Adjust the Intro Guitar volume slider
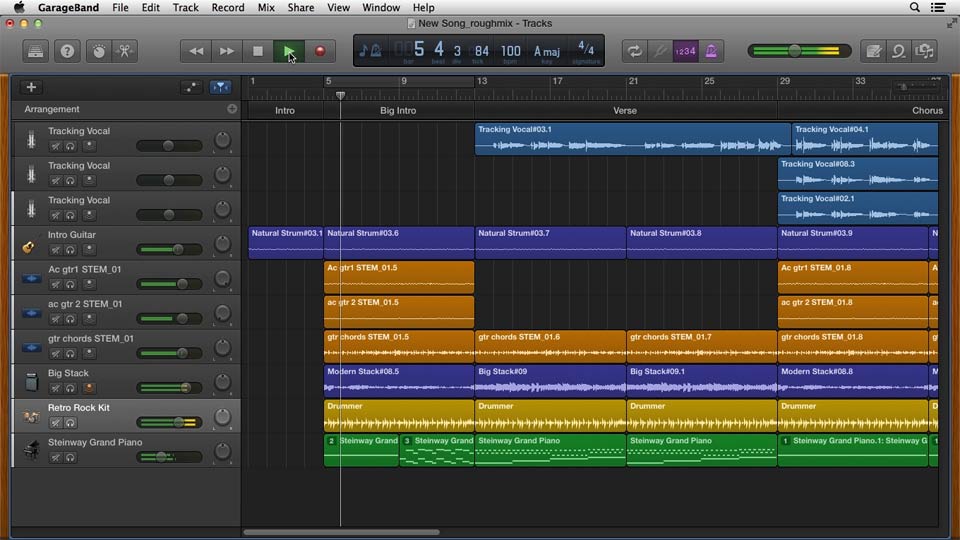The width and height of the screenshot is (960, 540). (170, 249)
